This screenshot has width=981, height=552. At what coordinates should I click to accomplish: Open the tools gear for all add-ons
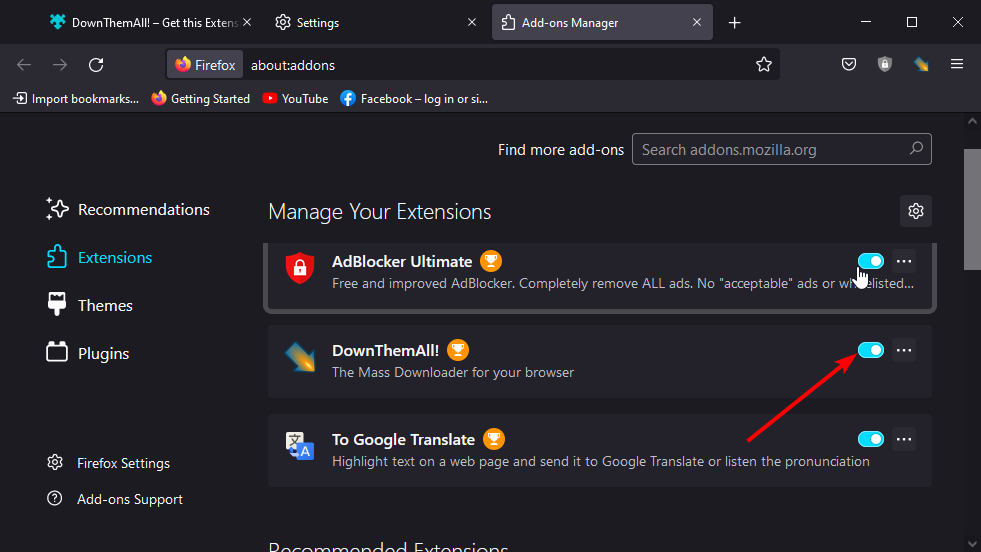(x=916, y=211)
